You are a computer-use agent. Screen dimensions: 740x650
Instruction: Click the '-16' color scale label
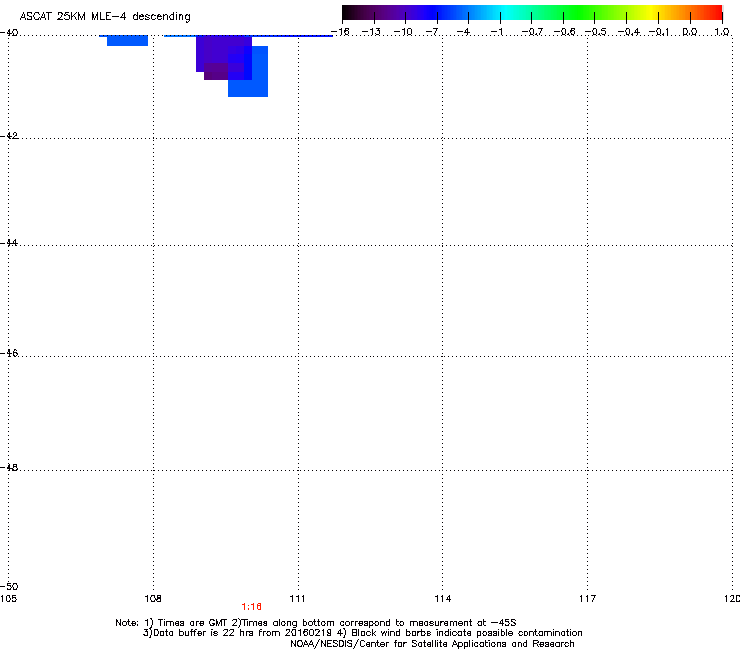pyautogui.click(x=340, y=32)
